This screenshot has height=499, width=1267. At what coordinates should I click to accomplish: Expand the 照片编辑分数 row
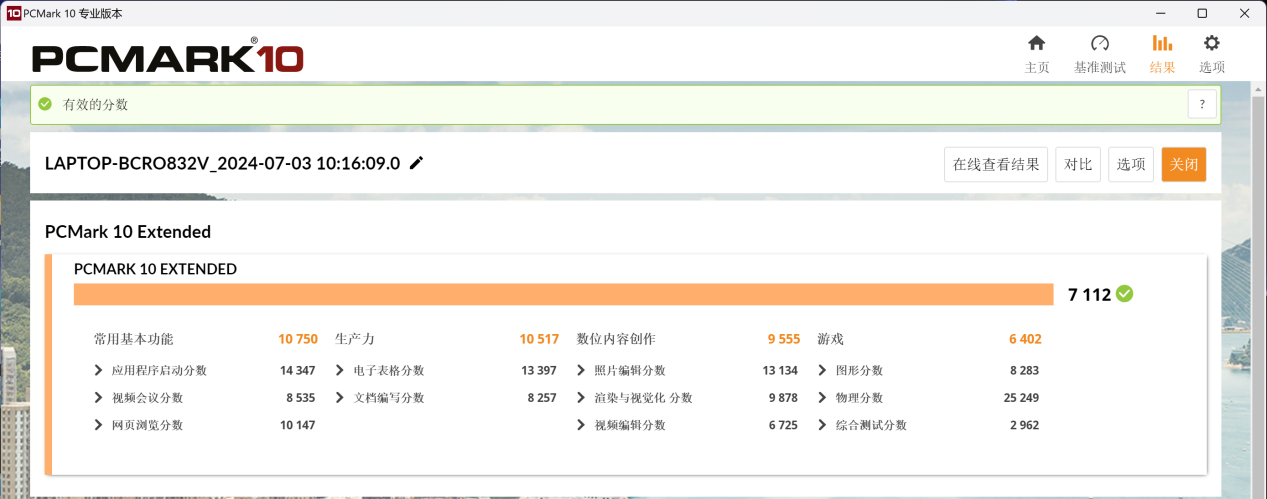pos(582,370)
